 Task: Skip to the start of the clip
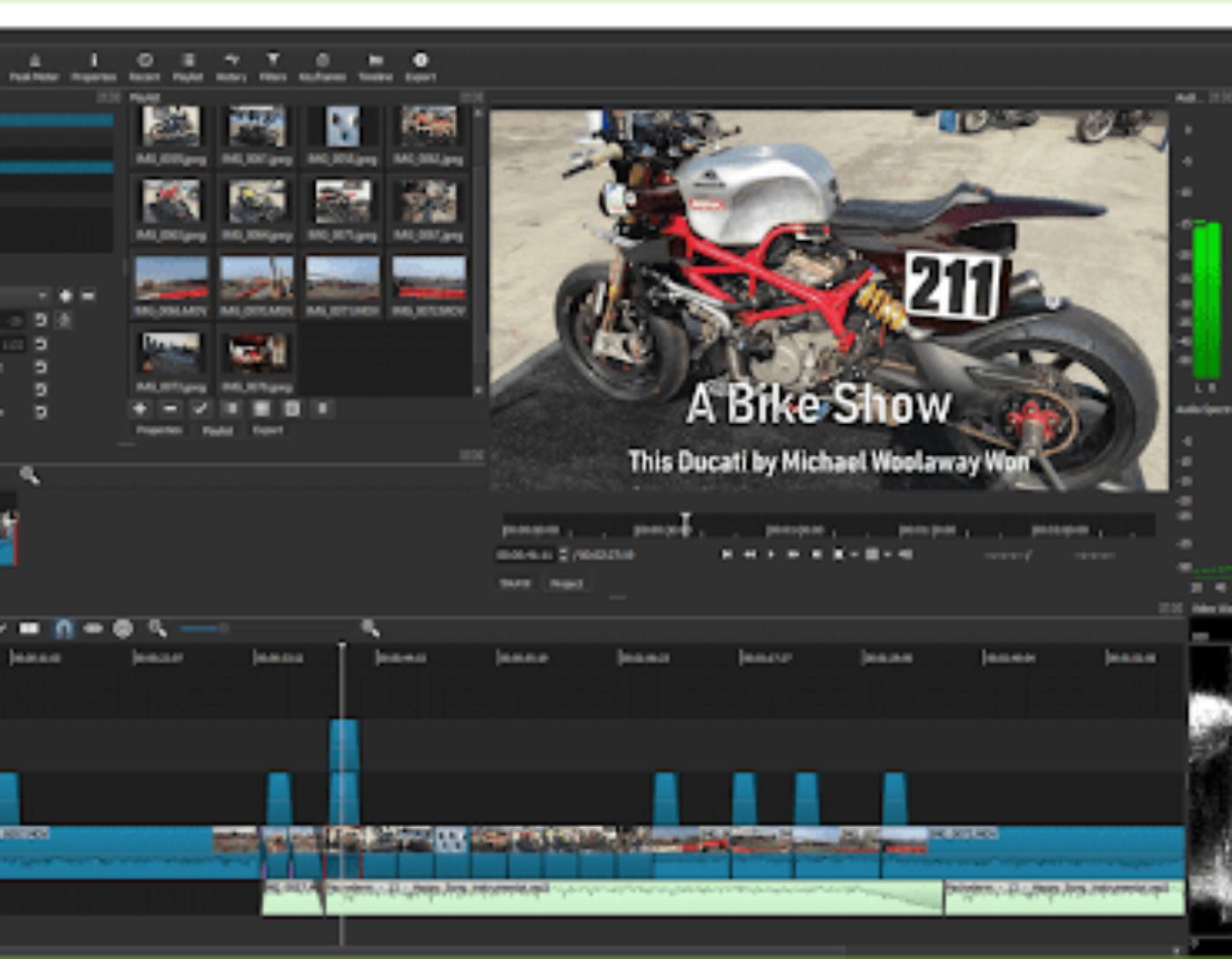click(727, 554)
